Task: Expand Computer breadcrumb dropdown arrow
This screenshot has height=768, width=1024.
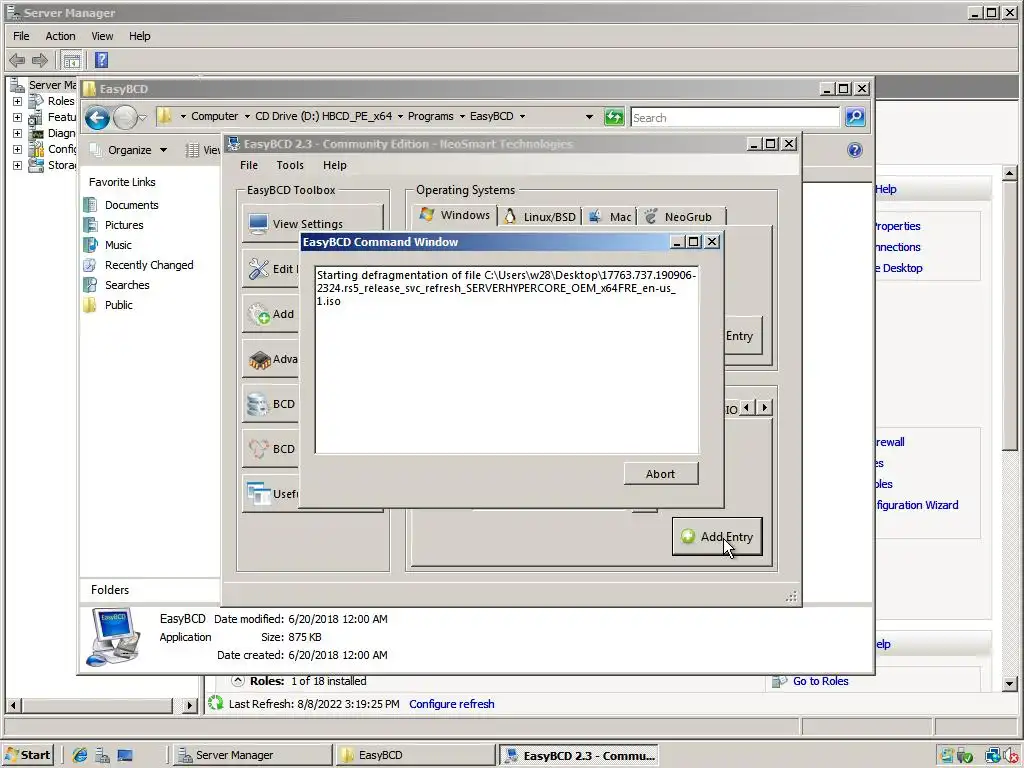Action: (x=248, y=117)
